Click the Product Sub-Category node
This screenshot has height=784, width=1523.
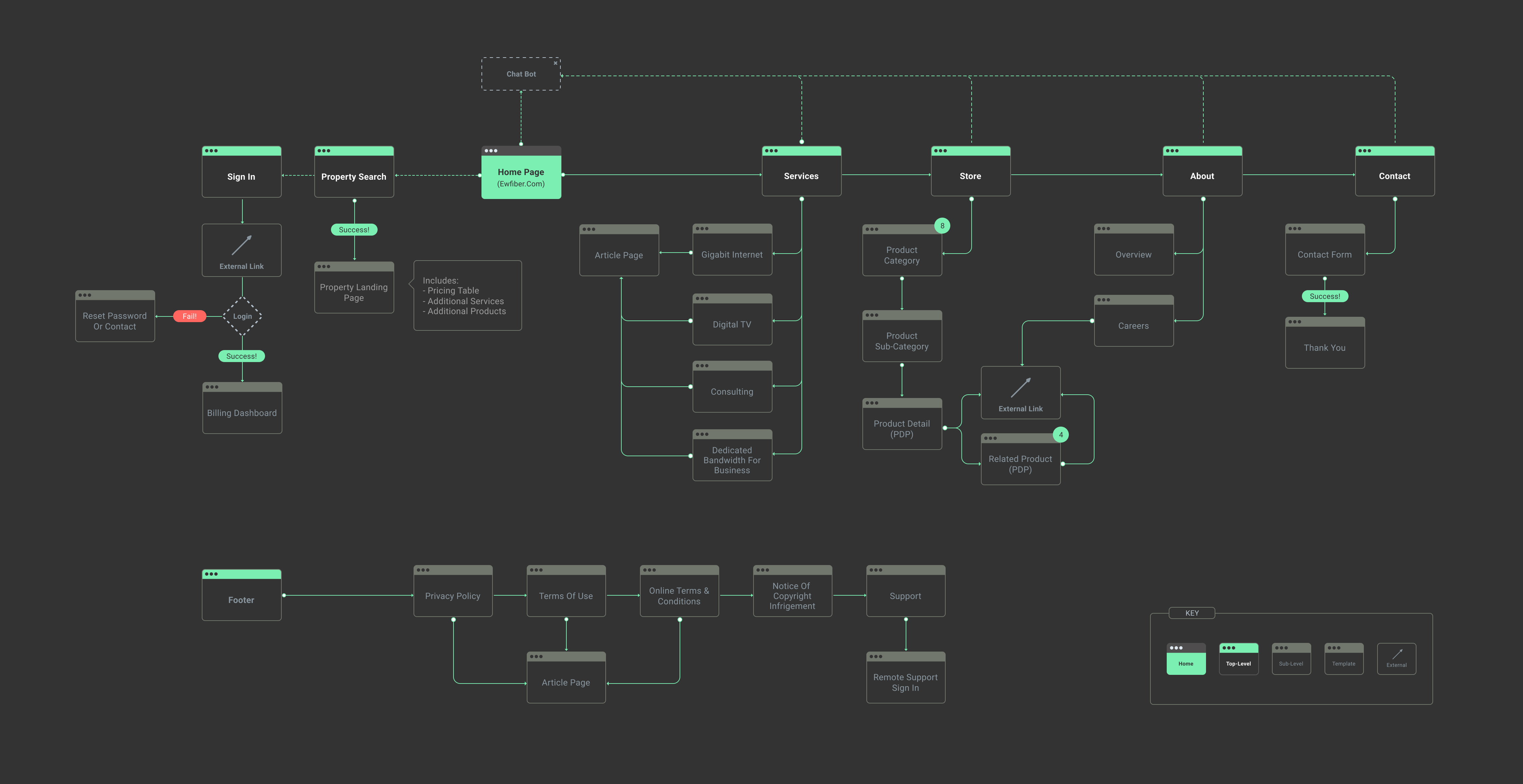(x=902, y=336)
